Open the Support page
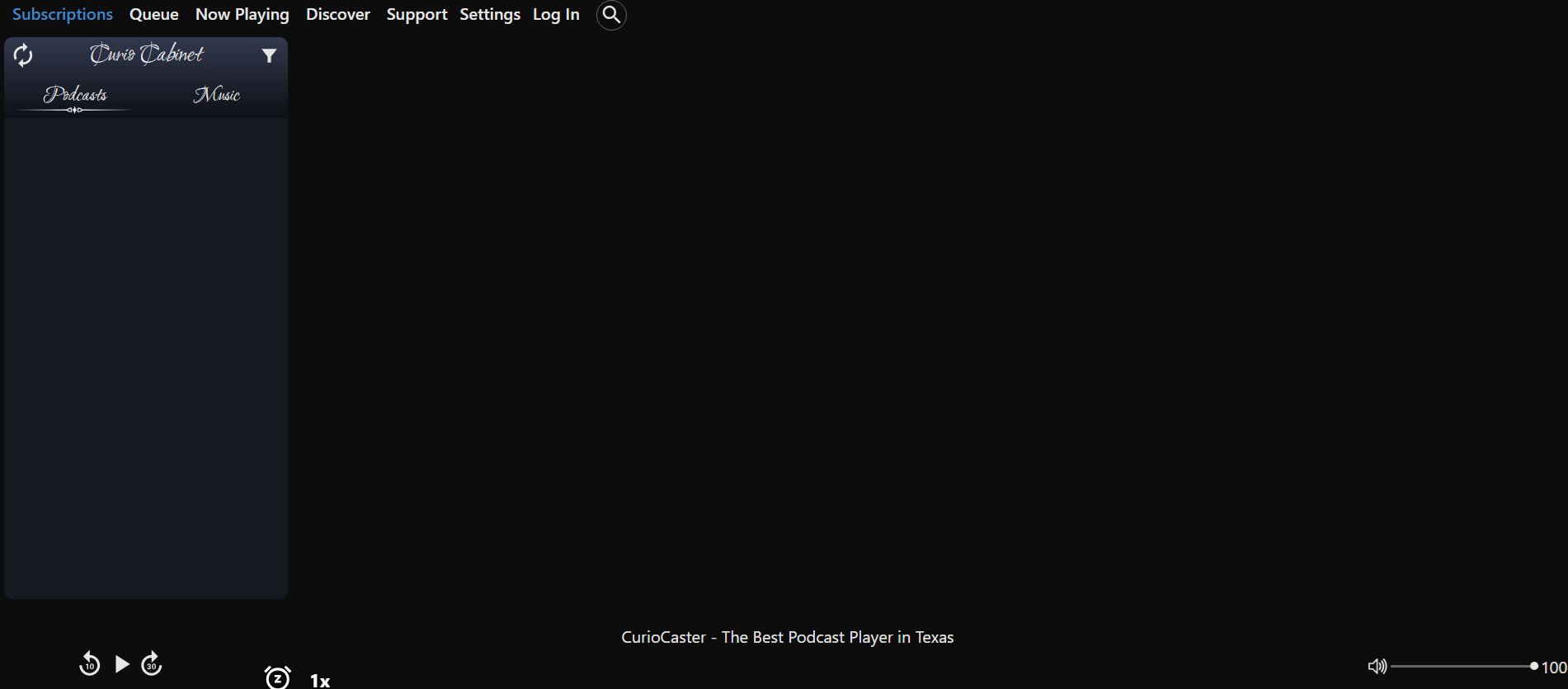1568x689 pixels. point(417,15)
